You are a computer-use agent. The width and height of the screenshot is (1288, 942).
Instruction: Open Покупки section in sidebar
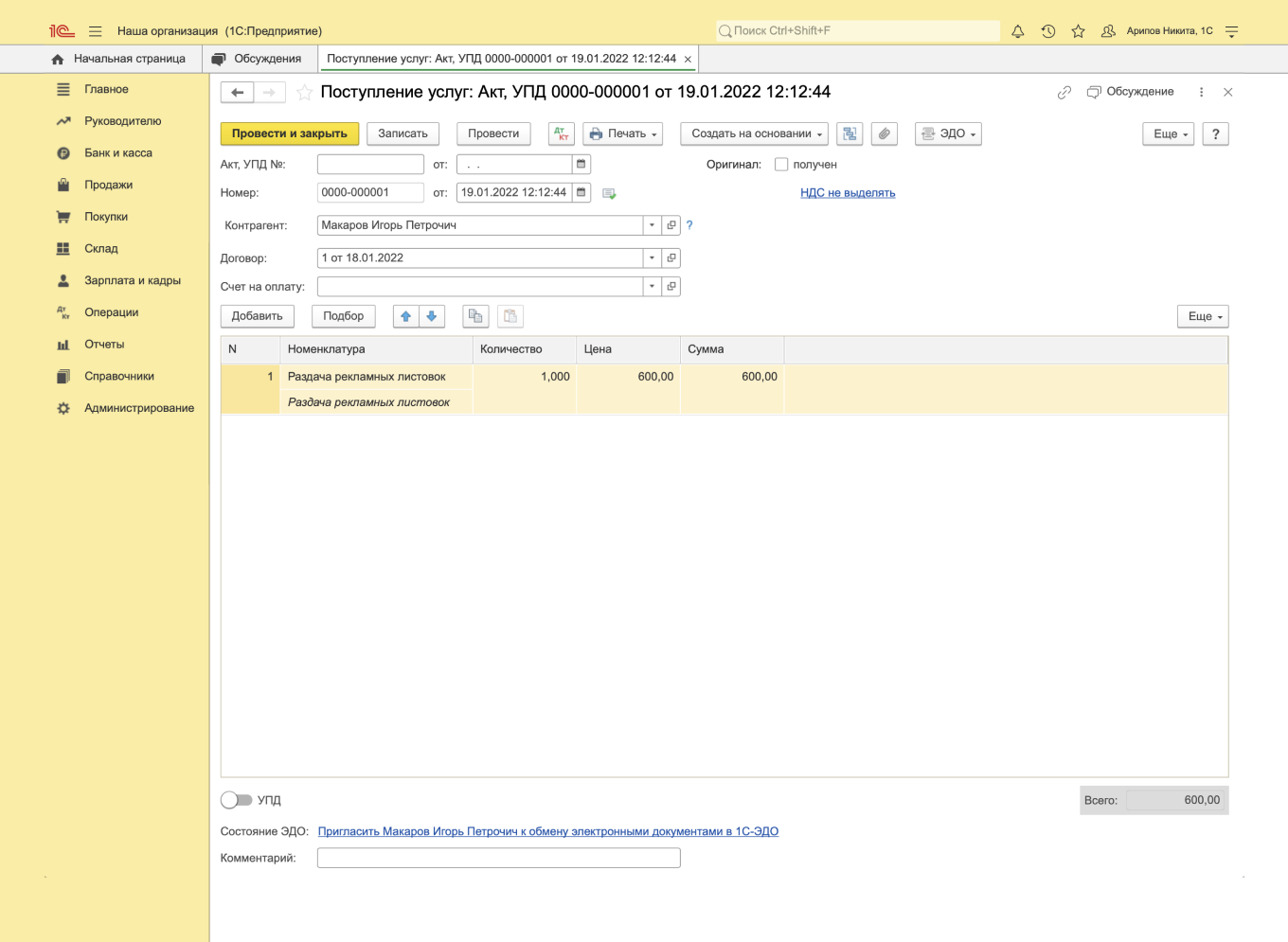106,217
